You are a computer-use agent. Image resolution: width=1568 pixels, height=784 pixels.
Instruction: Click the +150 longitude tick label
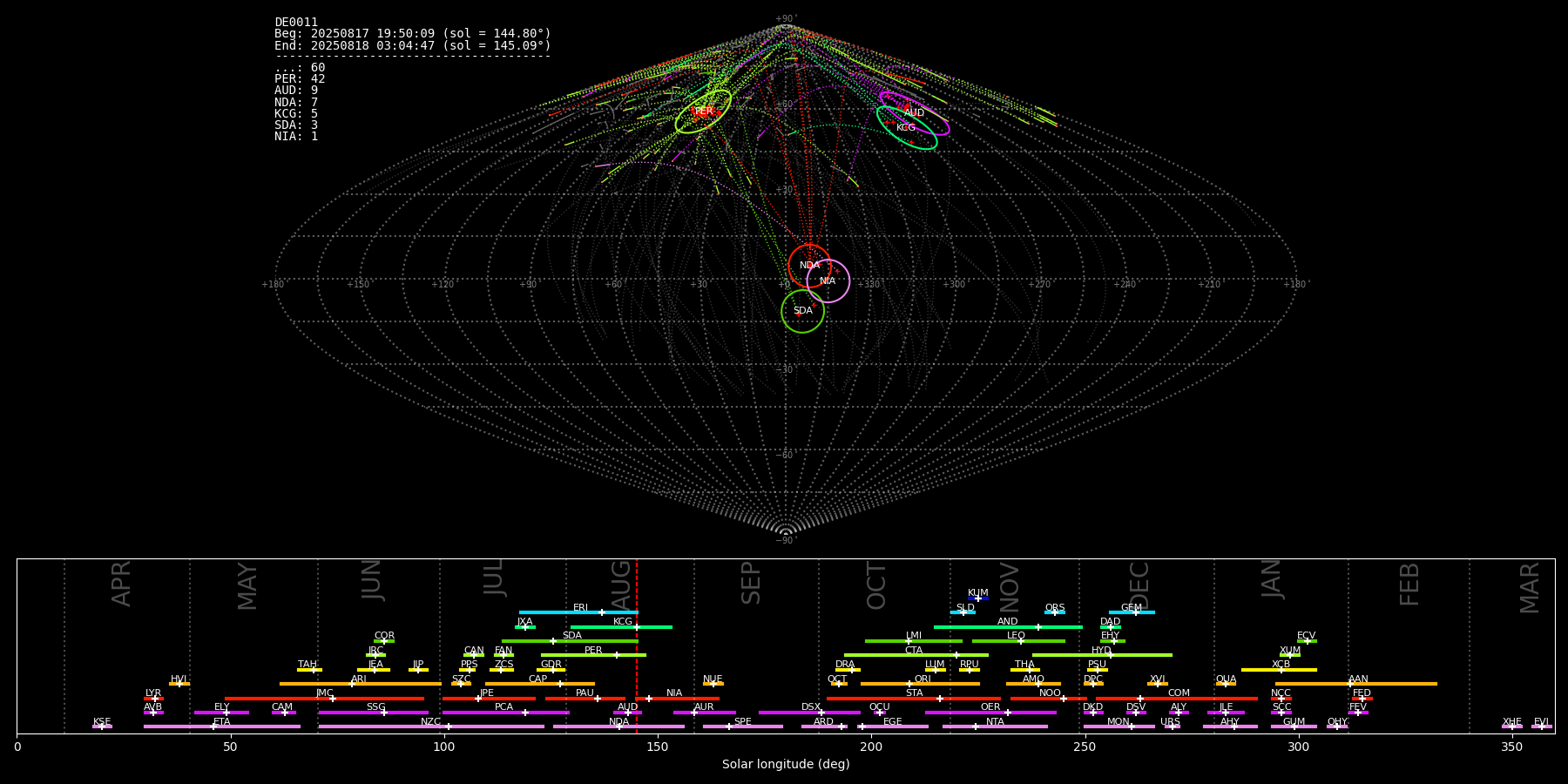[358, 284]
